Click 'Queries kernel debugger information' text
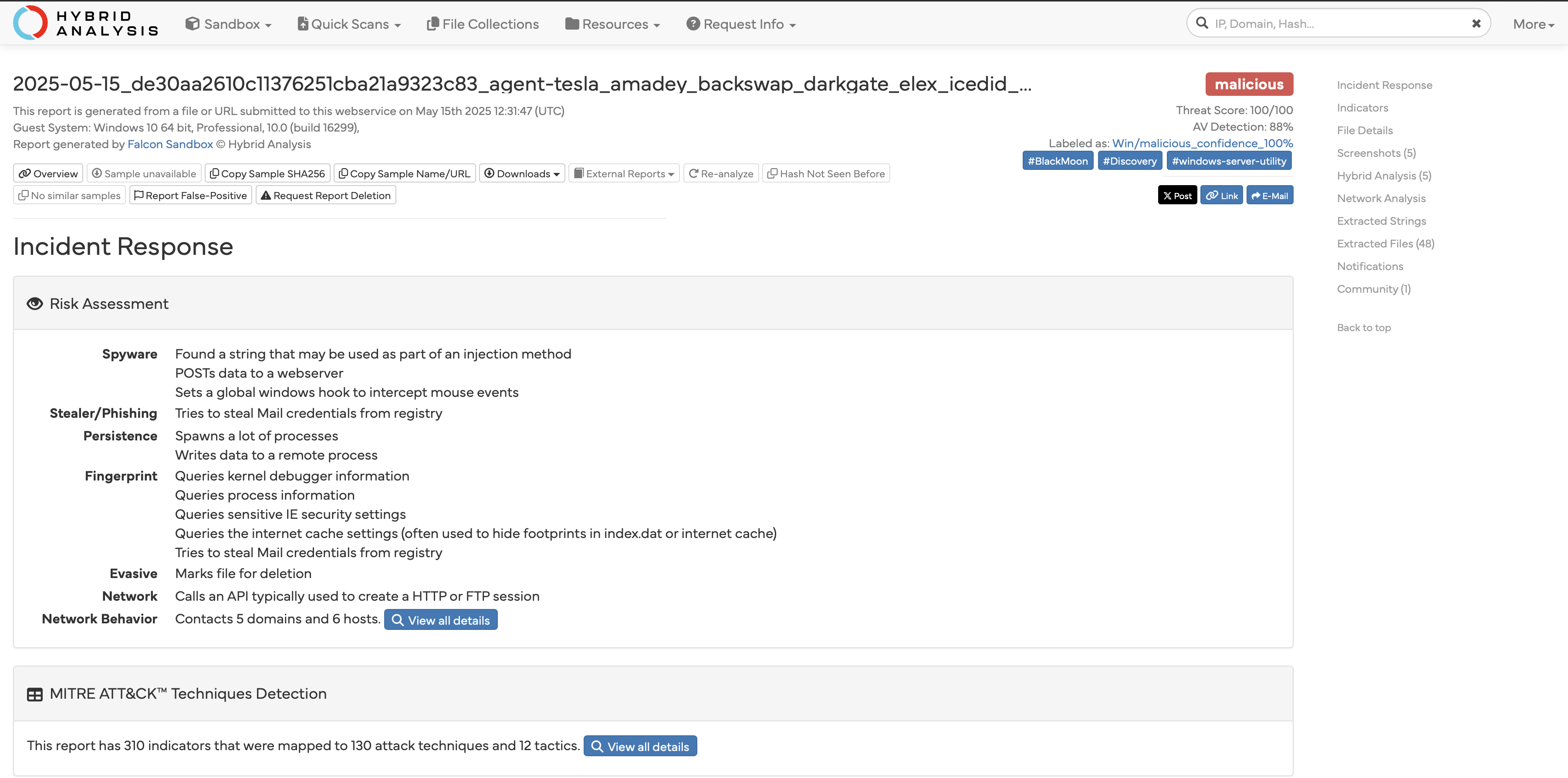Screen dimensions: 1568x778 click(292, 476)
